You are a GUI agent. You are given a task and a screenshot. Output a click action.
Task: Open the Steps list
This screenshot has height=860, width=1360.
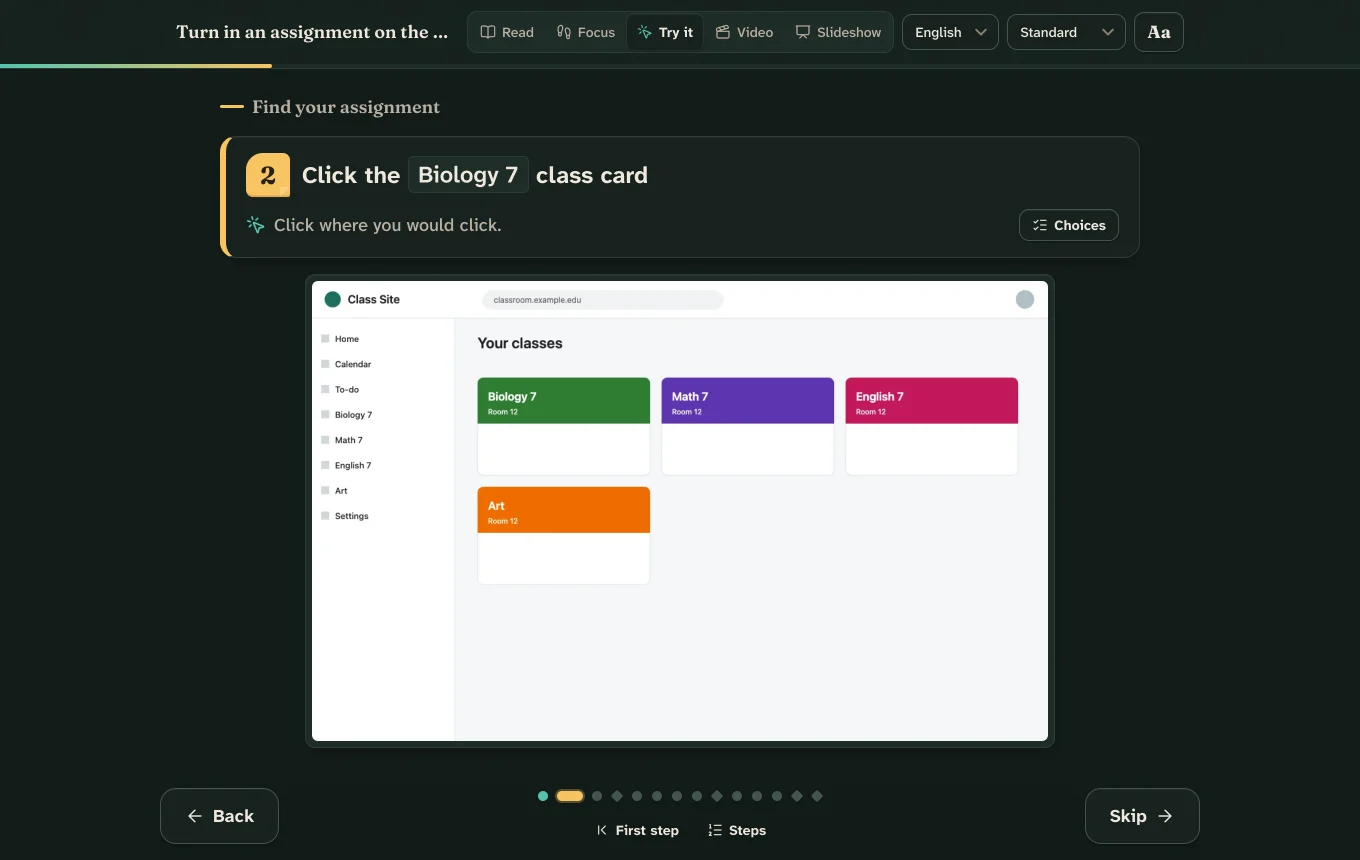pos(737,830)
